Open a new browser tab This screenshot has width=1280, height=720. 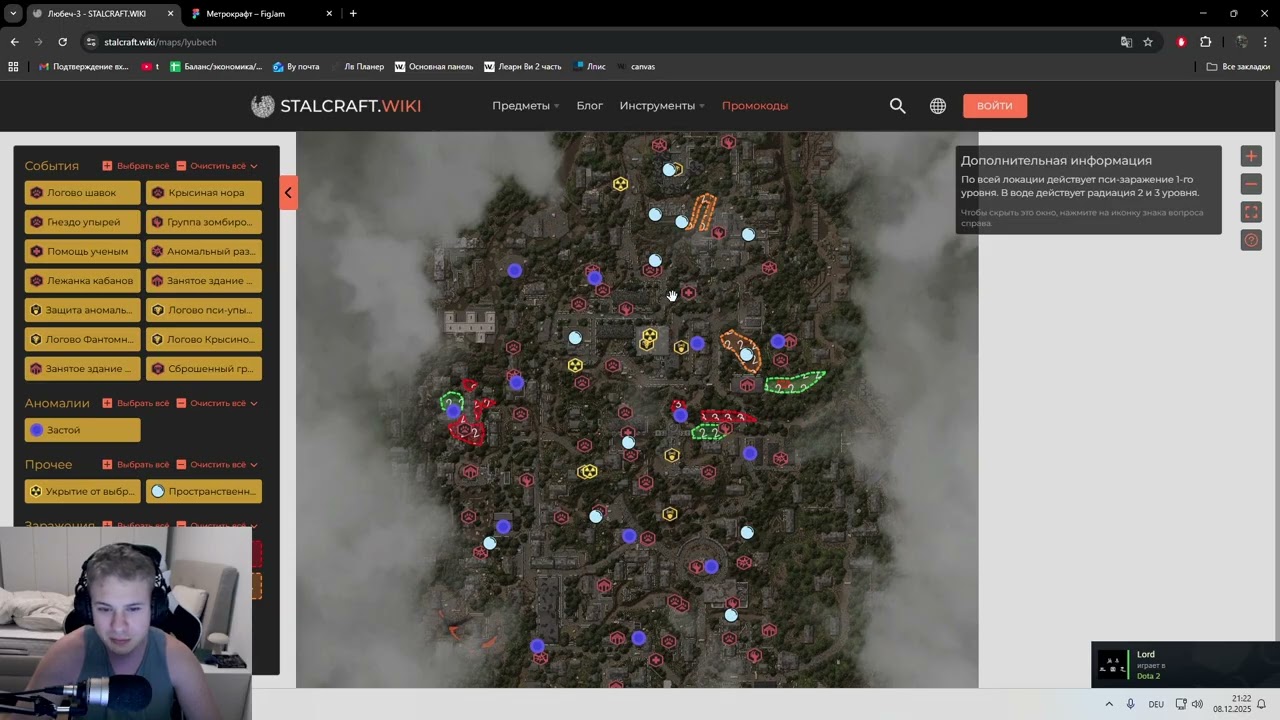(x=353, y=14)
